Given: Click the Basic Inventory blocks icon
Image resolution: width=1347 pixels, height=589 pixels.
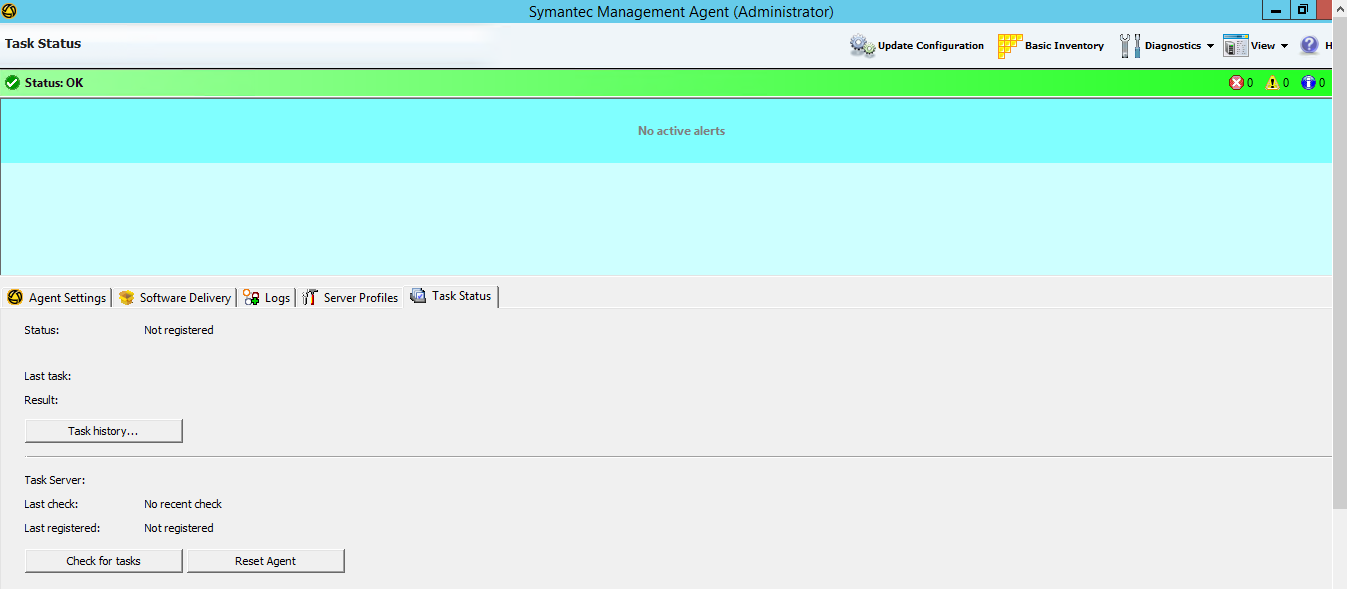Looking at the screenshot, I should (x=1009, y=45).
